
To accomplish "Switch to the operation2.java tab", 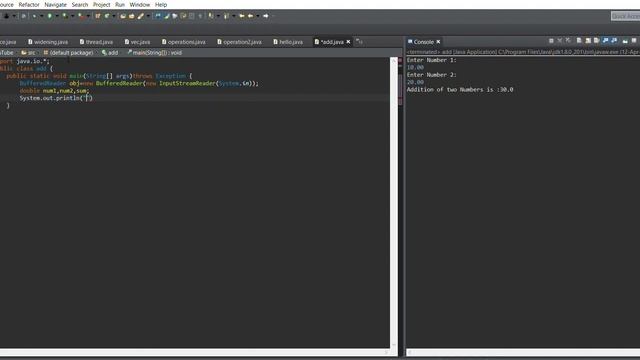I will point(240,42).
